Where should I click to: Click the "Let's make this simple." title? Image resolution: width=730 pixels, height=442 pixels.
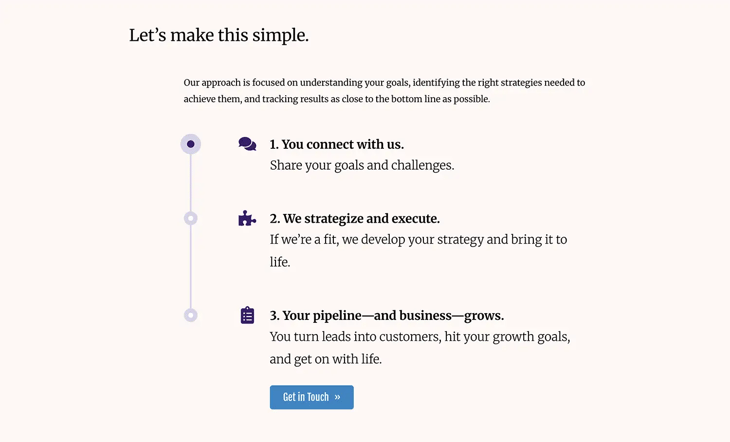(219, 36)
